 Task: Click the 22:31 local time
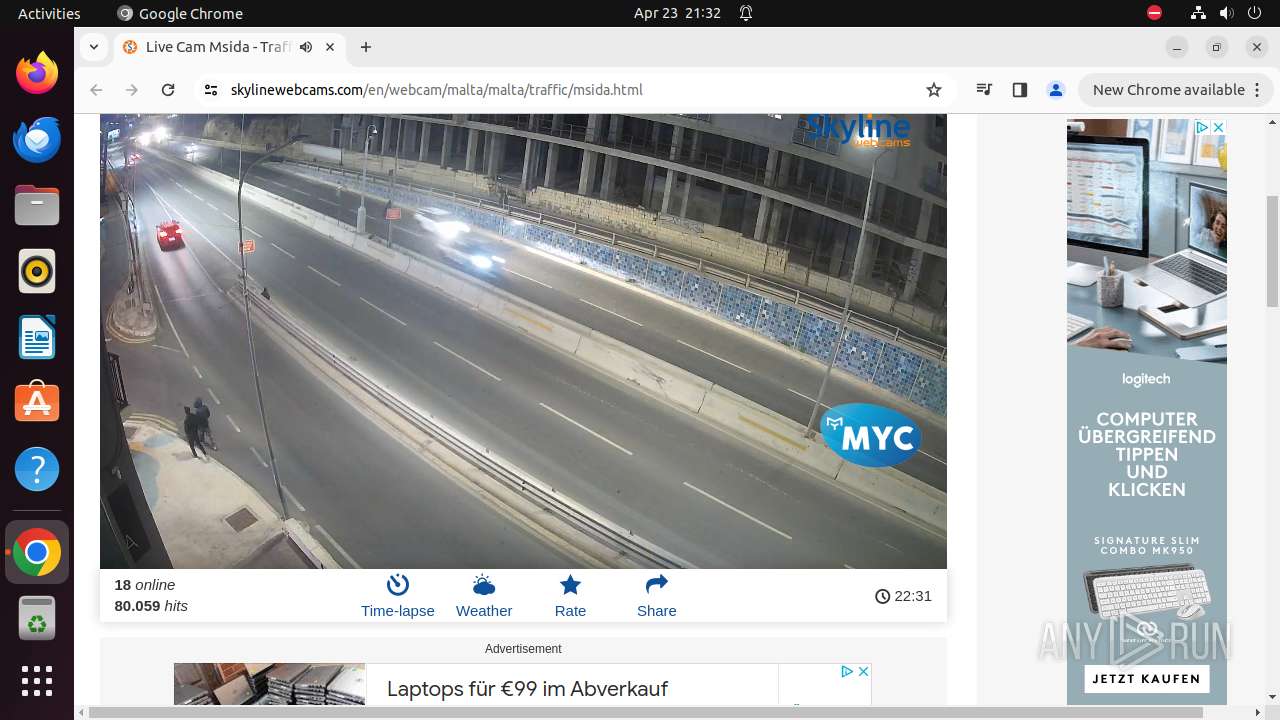pos(903,596)
